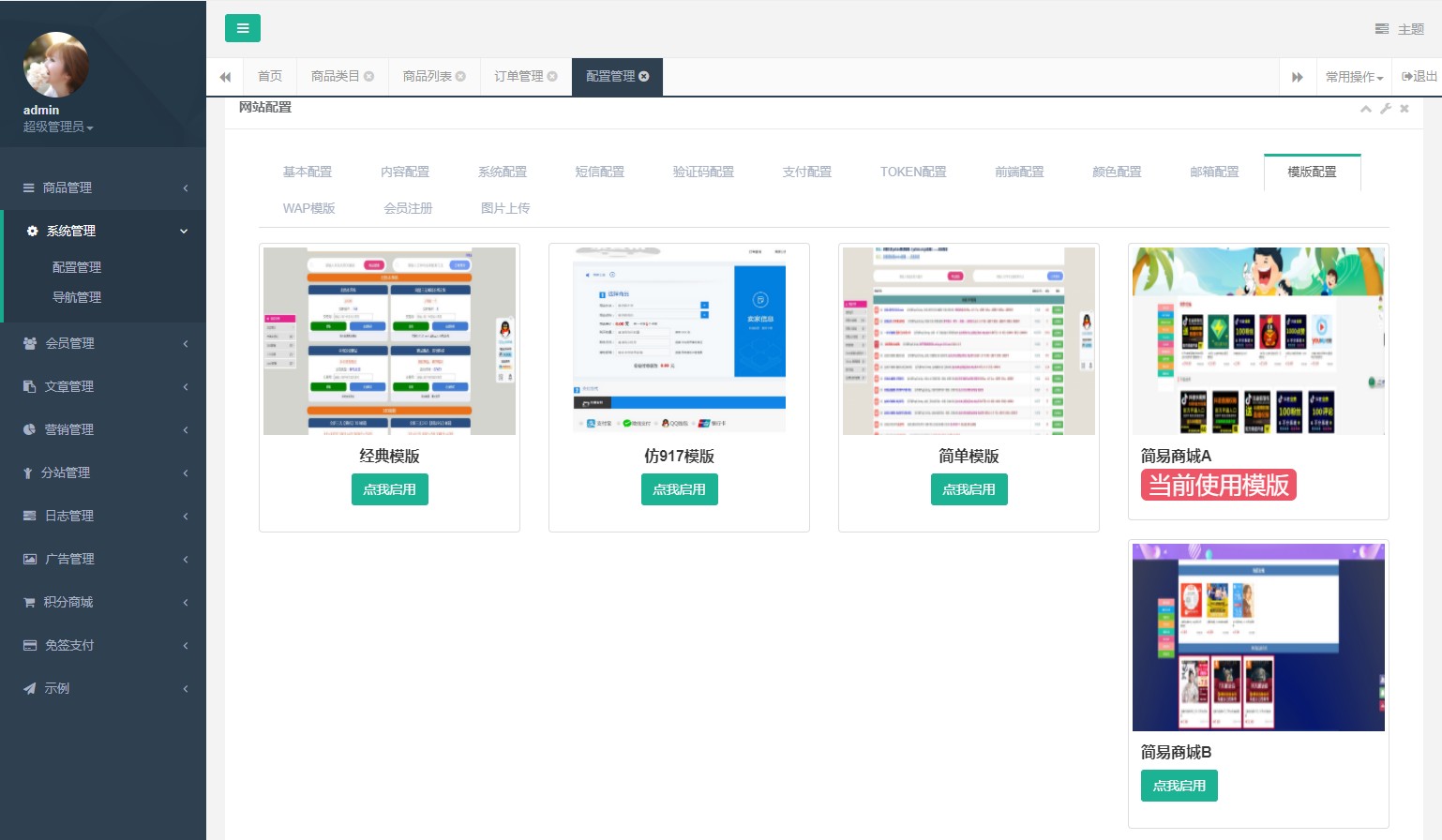Expand the 积分商城 menu chevron
Viewport: 1442px width, 840px height.
pyautogui.click(x=186, y=602)
